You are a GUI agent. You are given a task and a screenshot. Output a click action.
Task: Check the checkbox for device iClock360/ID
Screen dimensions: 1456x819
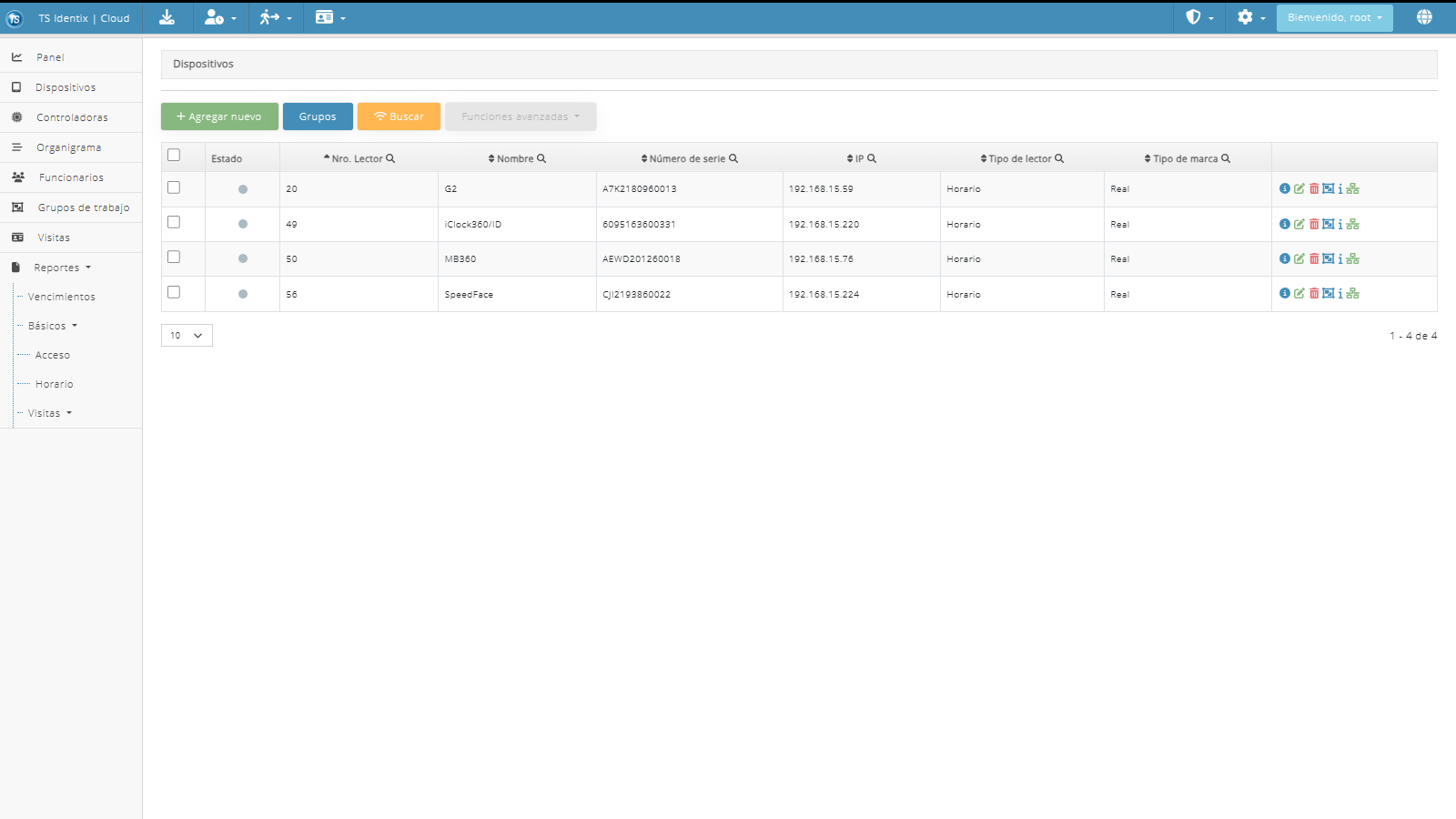point(174,222)
